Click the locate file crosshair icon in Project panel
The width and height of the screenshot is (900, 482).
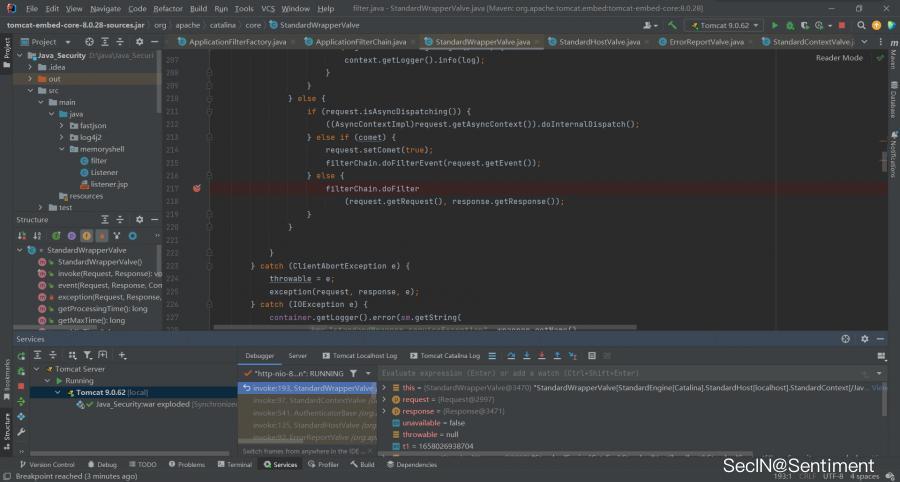[x=89, y=42]
